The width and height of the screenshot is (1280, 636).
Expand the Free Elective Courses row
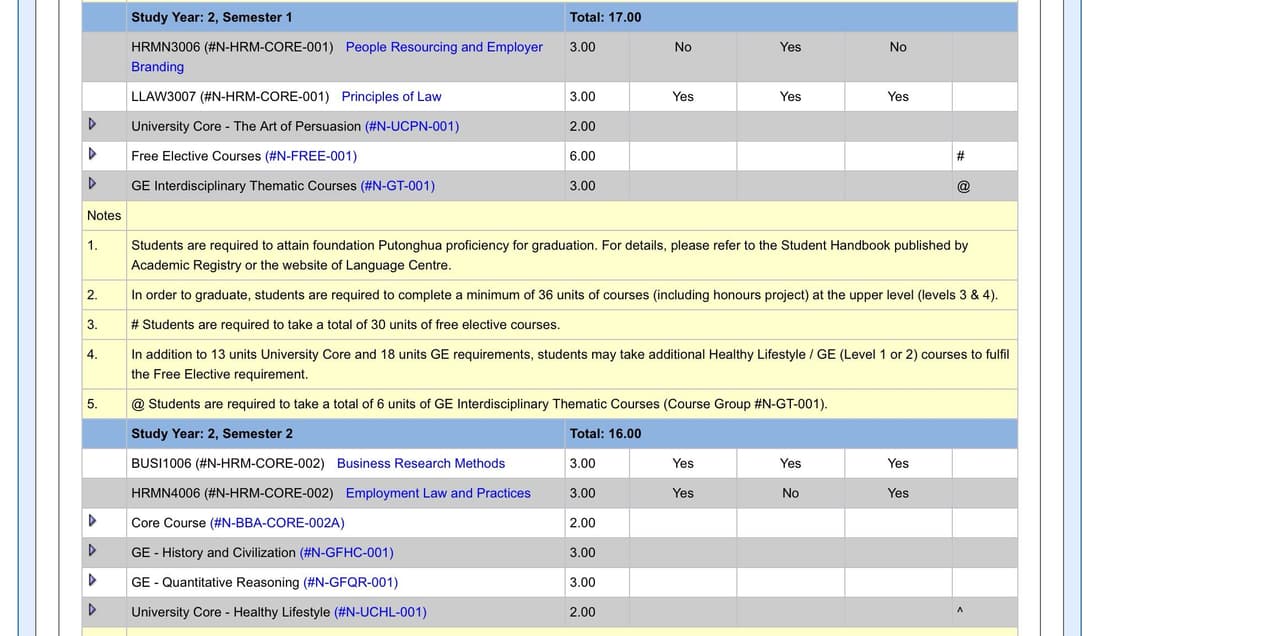(x=92, y=155)
